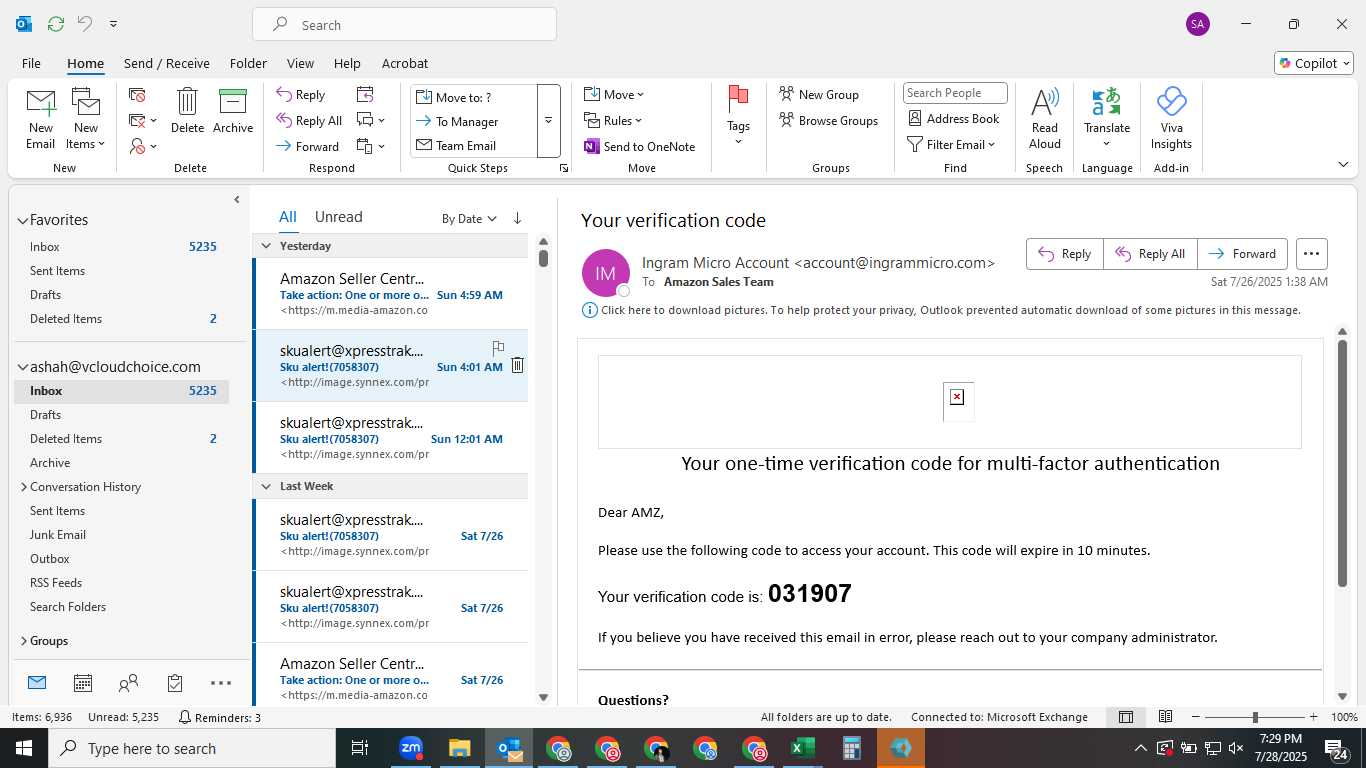Open the Address Book

pyautogui.click(x=953, y=118)
